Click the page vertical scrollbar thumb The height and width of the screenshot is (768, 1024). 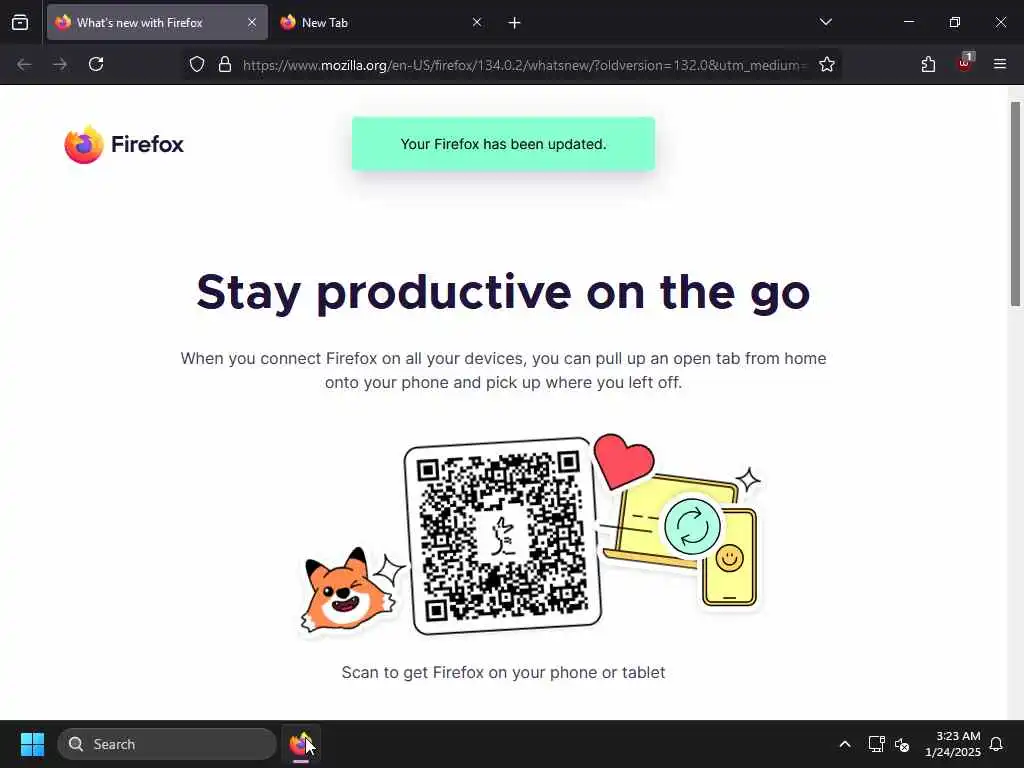click(1015, 204)
